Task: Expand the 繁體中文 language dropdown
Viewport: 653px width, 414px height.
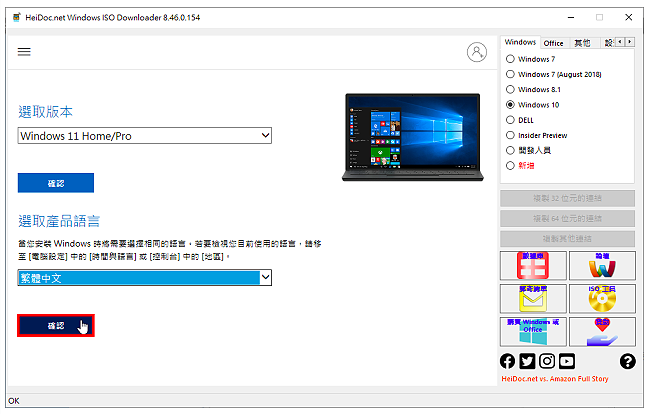Action: pyautogui.click(x=145, y=278)
